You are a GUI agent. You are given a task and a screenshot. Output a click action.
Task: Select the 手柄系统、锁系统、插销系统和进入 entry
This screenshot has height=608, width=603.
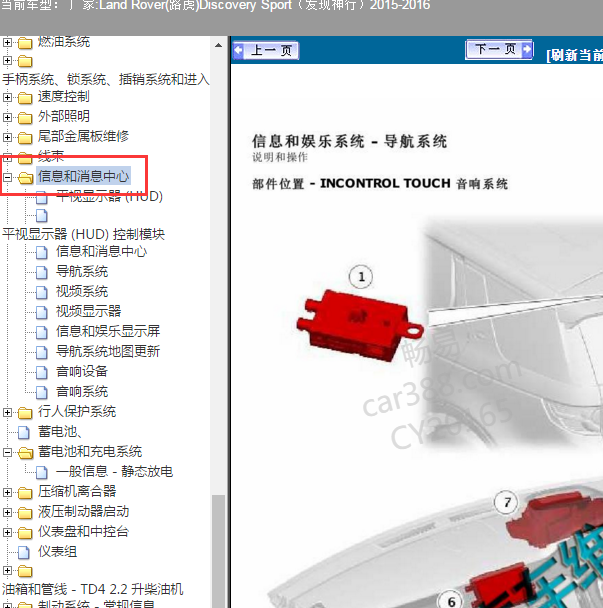coord(105,79)
